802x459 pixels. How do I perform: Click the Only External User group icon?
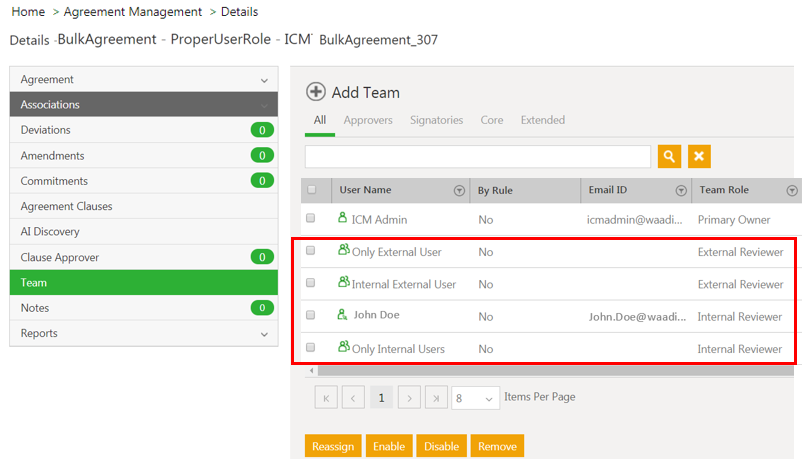point(344,251)
